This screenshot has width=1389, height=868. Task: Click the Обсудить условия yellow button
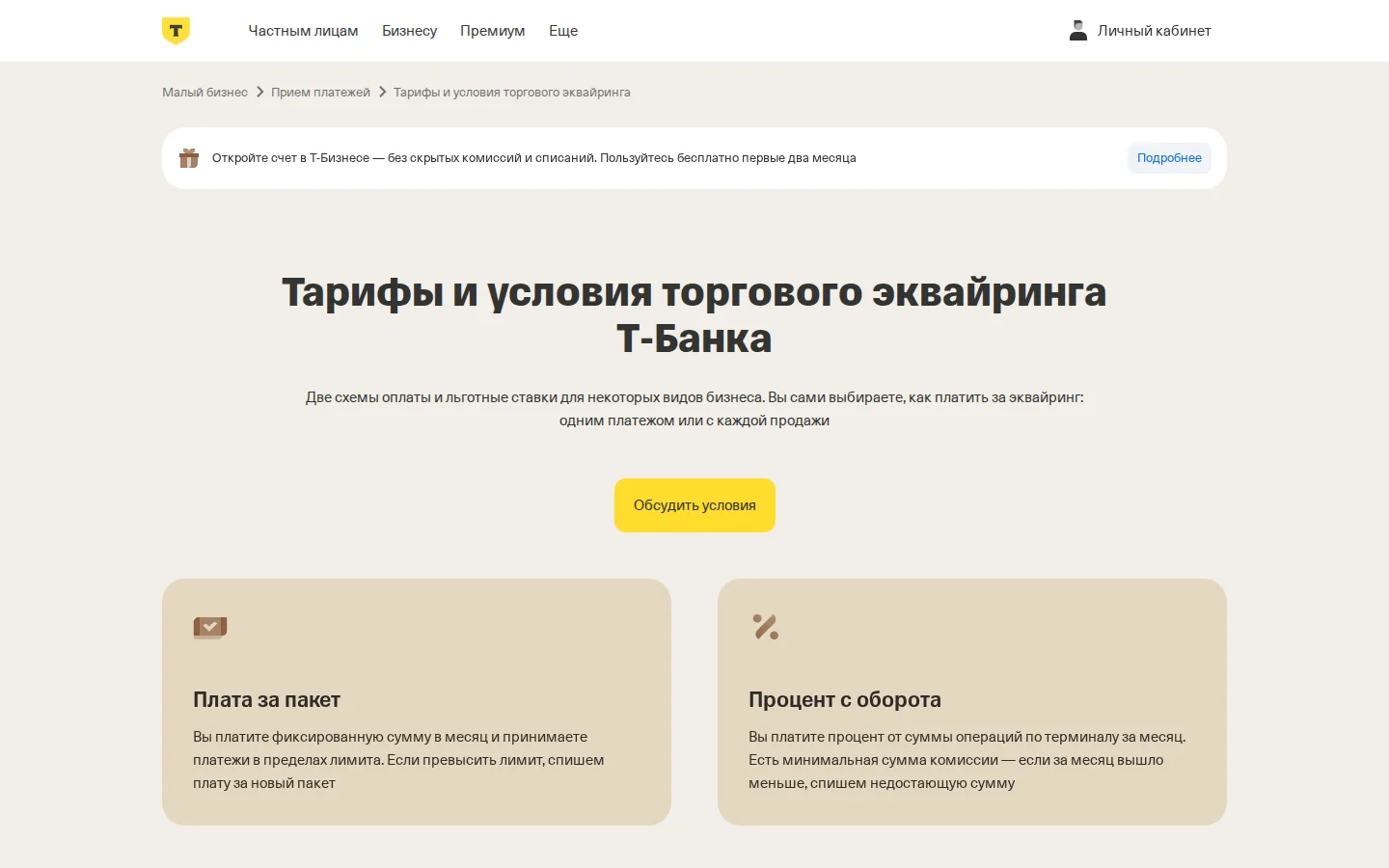694,505
